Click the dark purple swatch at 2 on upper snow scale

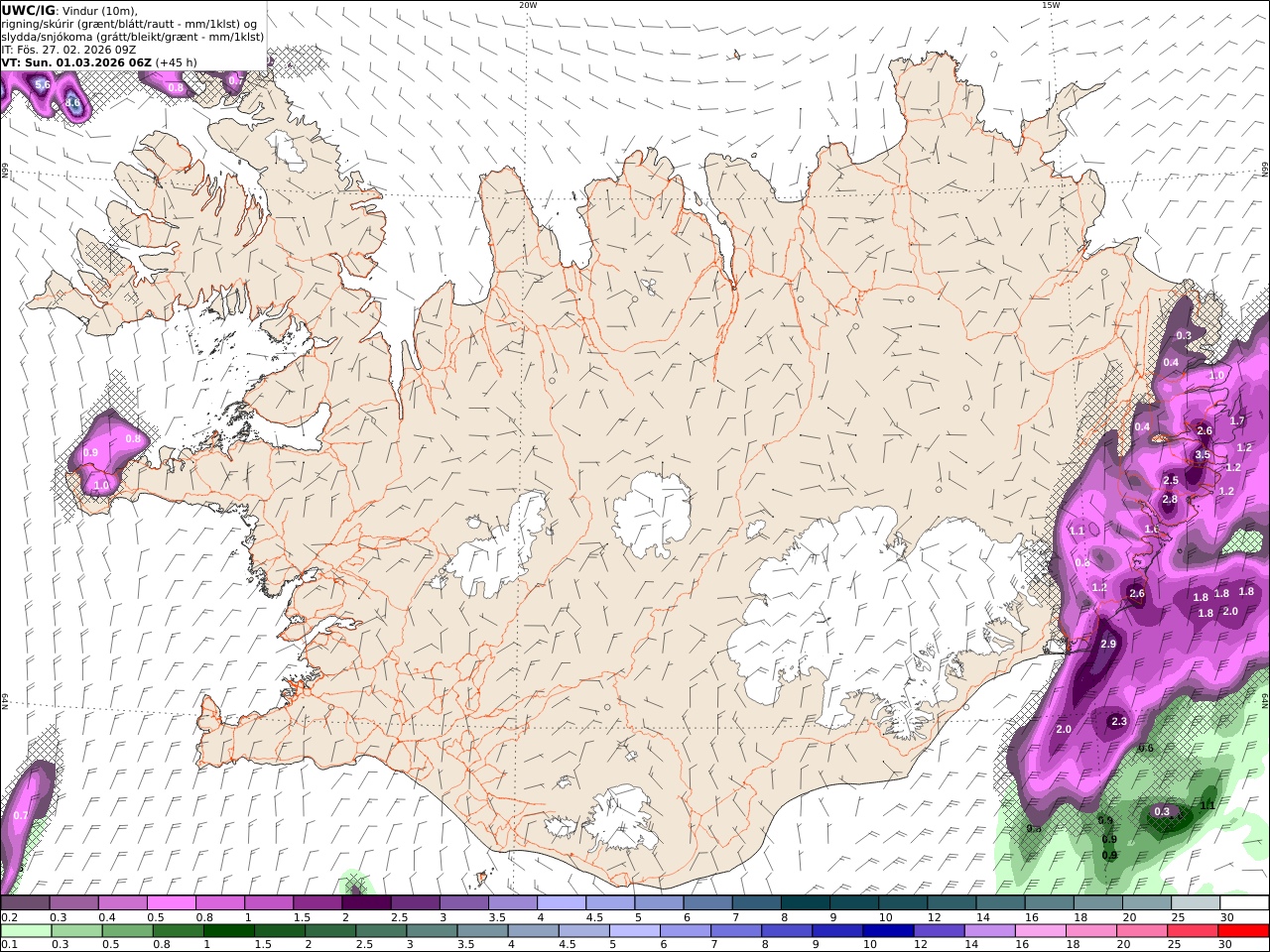point(365,903)
